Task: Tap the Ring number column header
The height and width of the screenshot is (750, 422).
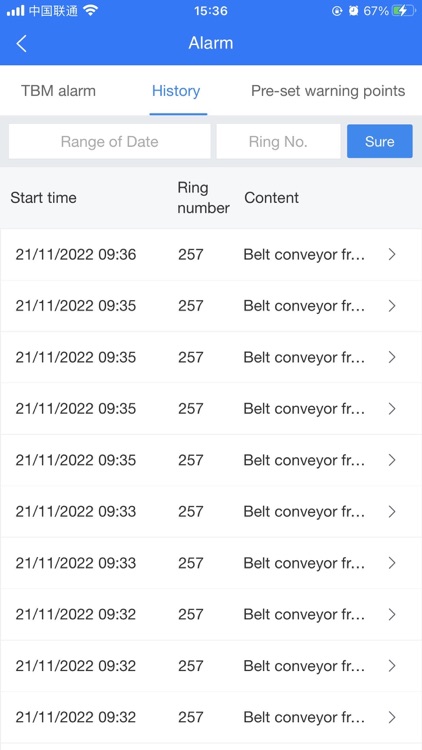Action: (203, 198)
